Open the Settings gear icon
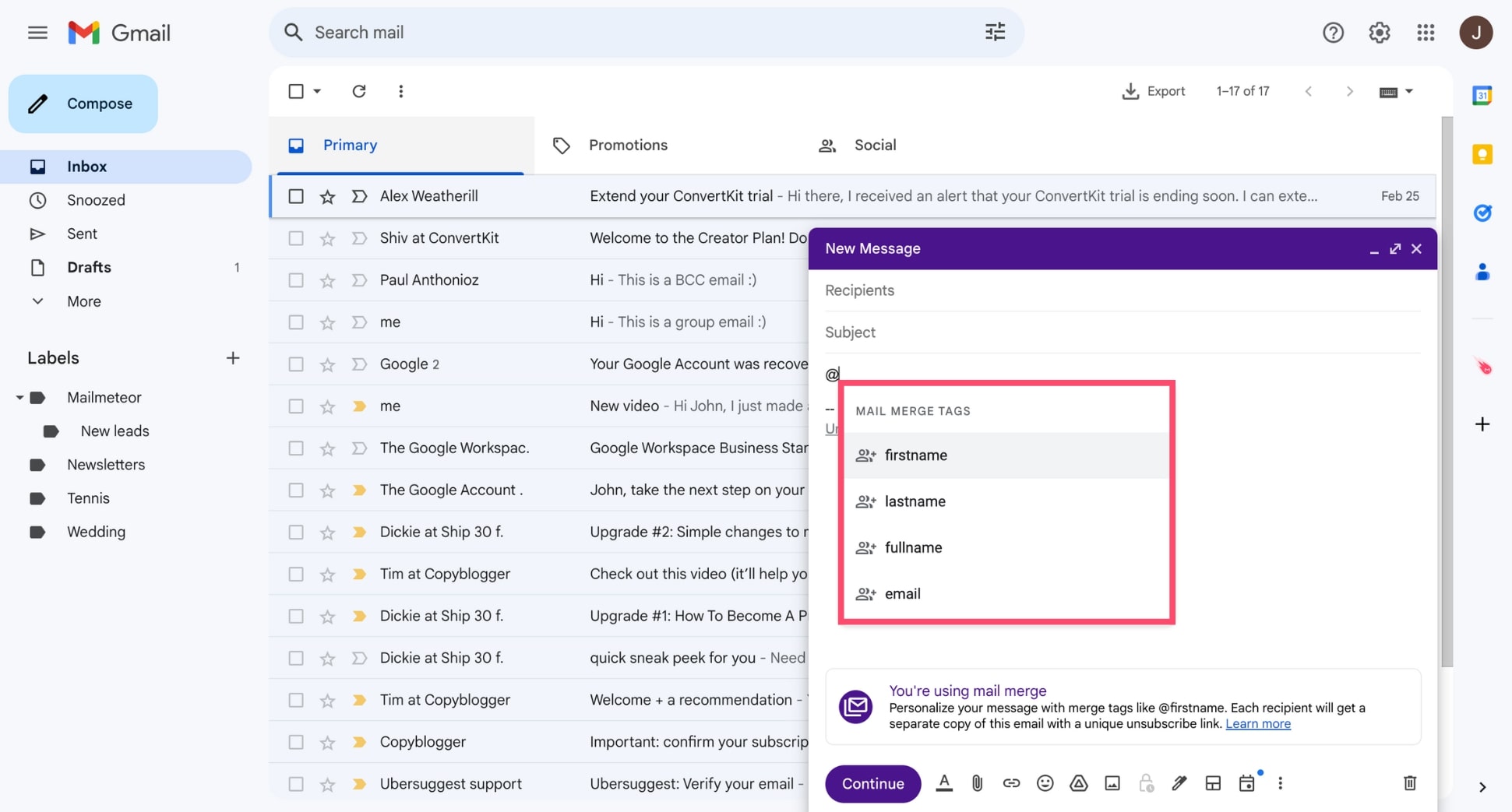Image resolution: width=1512 pixels, height=812 pixels. click(x=1379, y=33)
